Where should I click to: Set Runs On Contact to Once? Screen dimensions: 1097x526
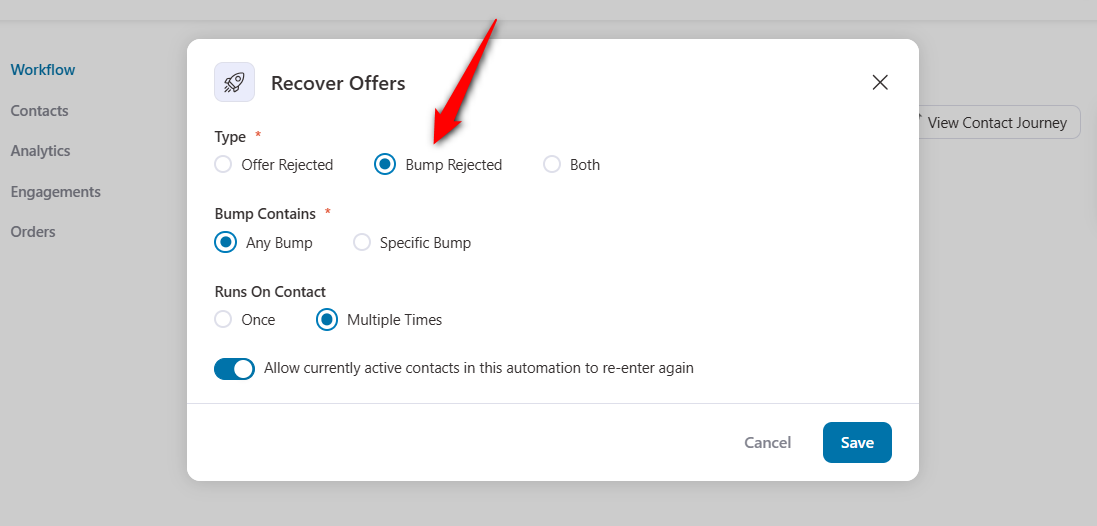click(223, 320)
